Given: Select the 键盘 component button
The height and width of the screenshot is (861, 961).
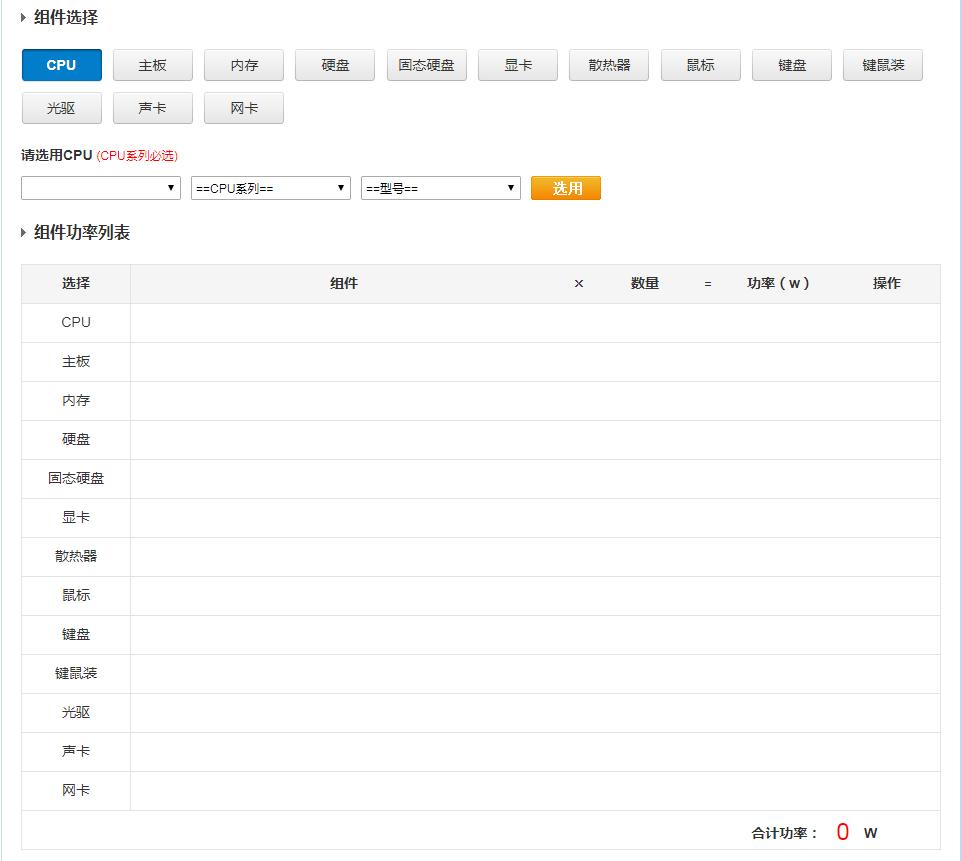Looking at the screenshot, I should [x=791, y=64].
